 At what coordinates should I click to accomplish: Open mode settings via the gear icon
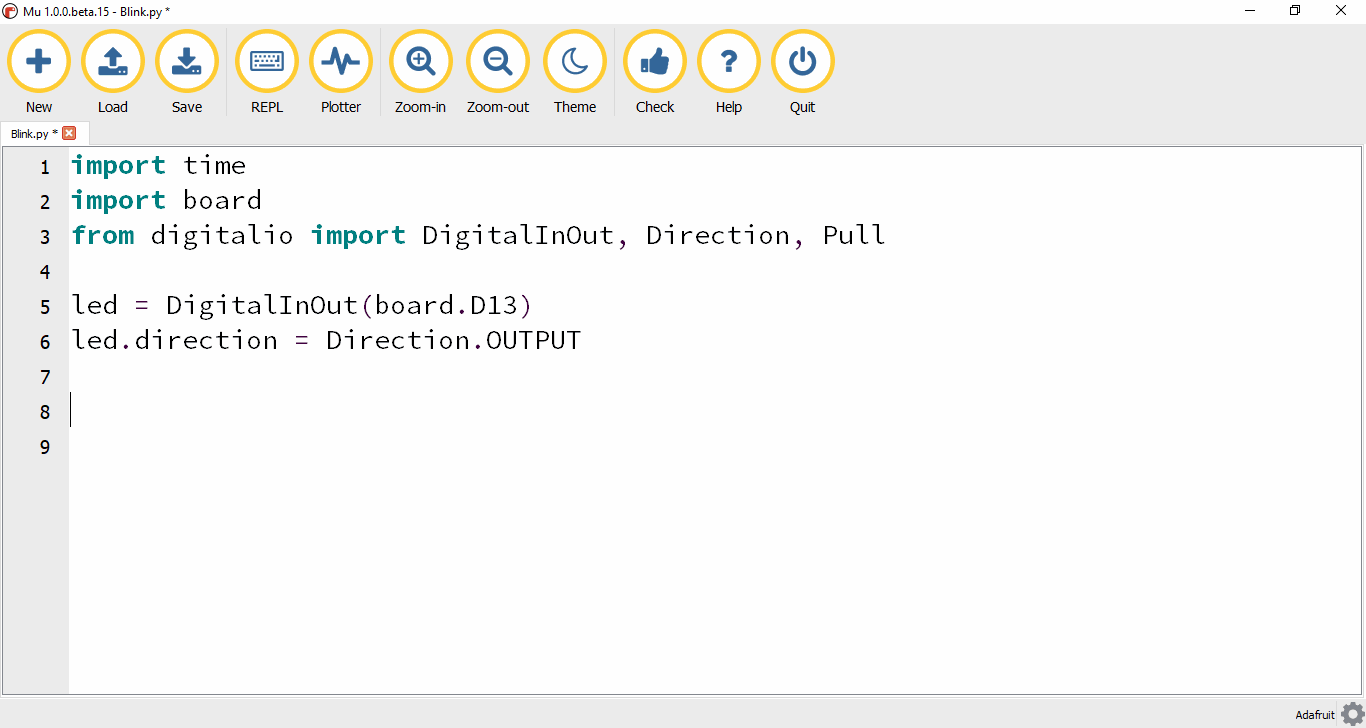coord(1353,714)
